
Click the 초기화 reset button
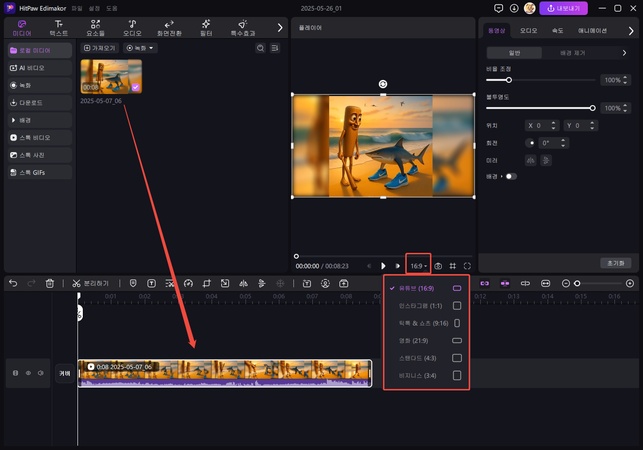point(614,262)
